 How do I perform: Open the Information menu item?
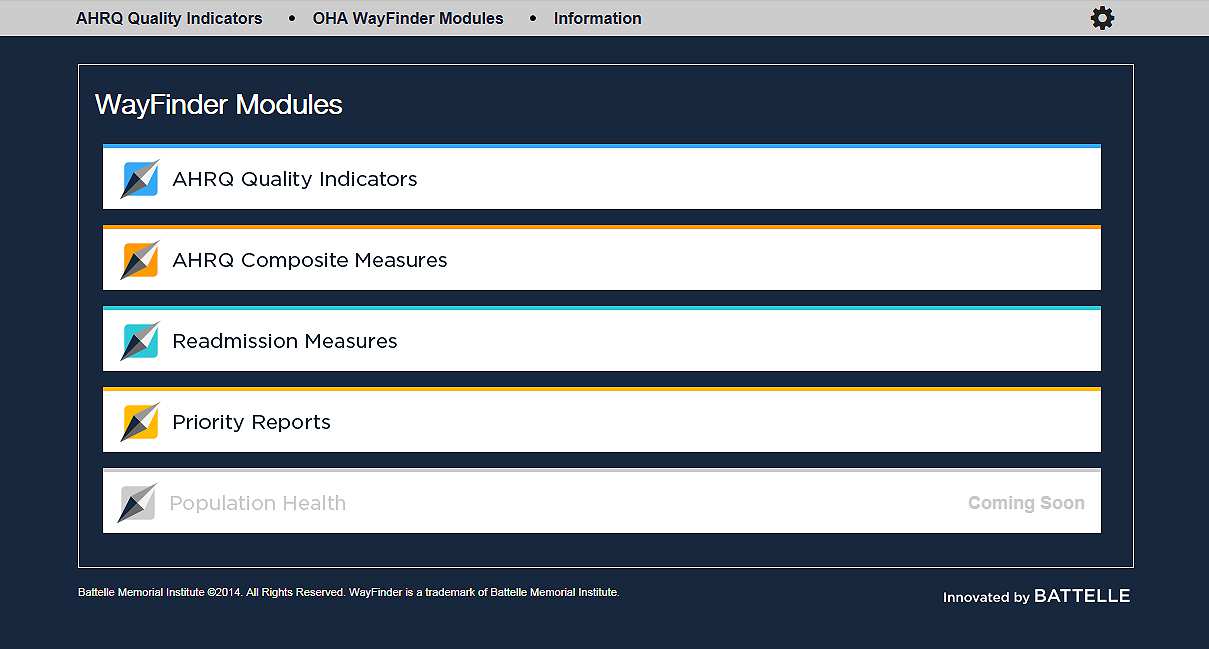coord(598,18)
